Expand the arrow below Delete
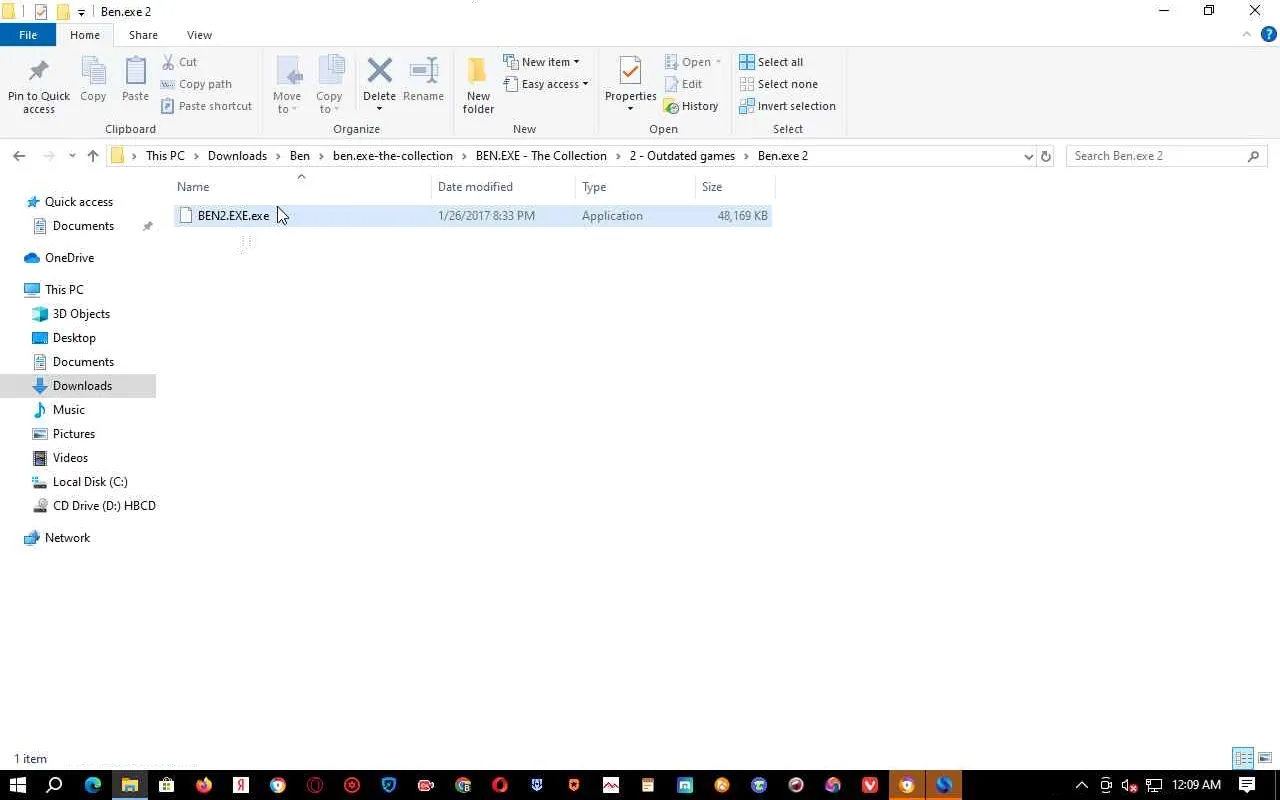1280x800 pixels. (379, 109)
